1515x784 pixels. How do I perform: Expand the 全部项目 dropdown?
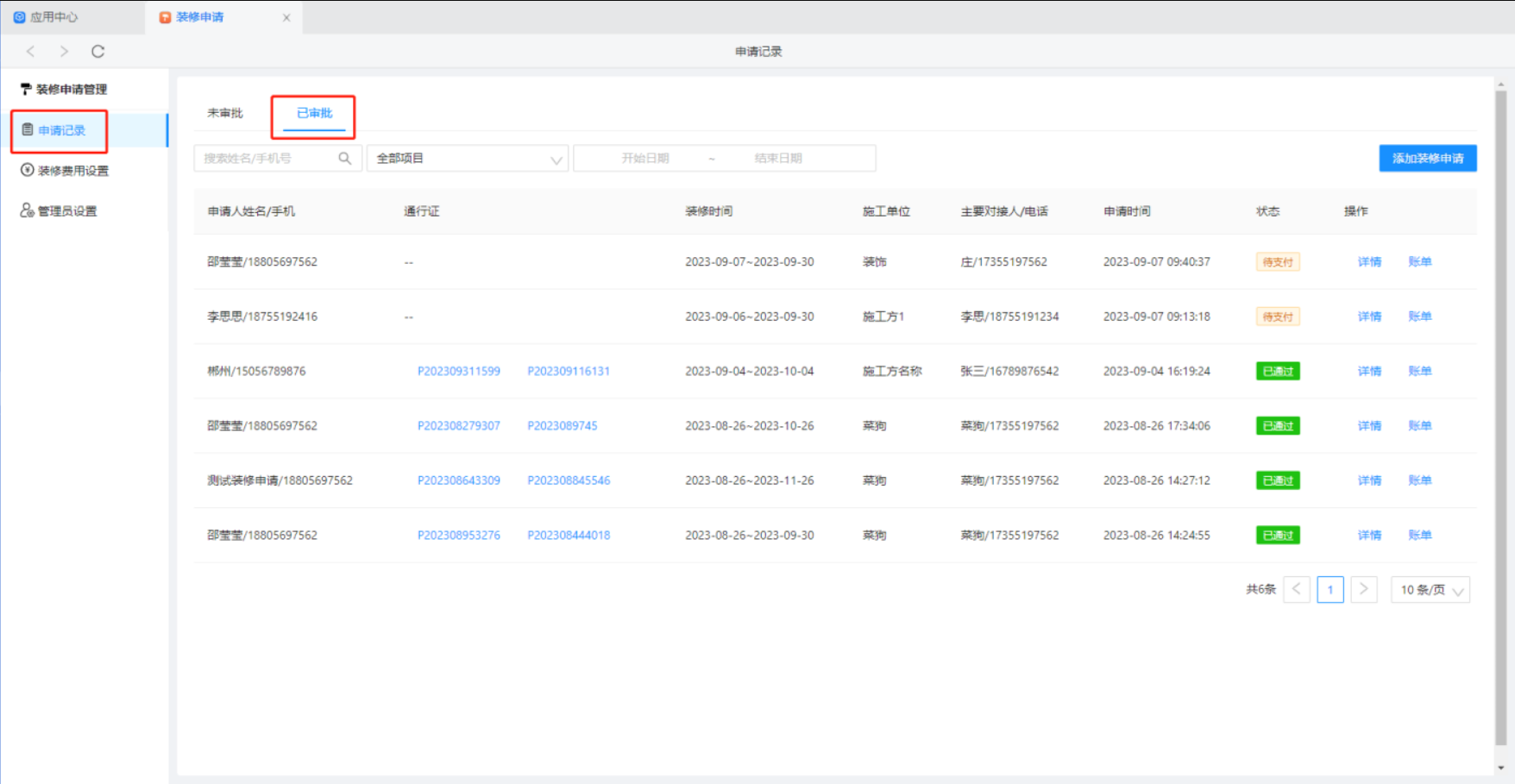click(468, 159)
